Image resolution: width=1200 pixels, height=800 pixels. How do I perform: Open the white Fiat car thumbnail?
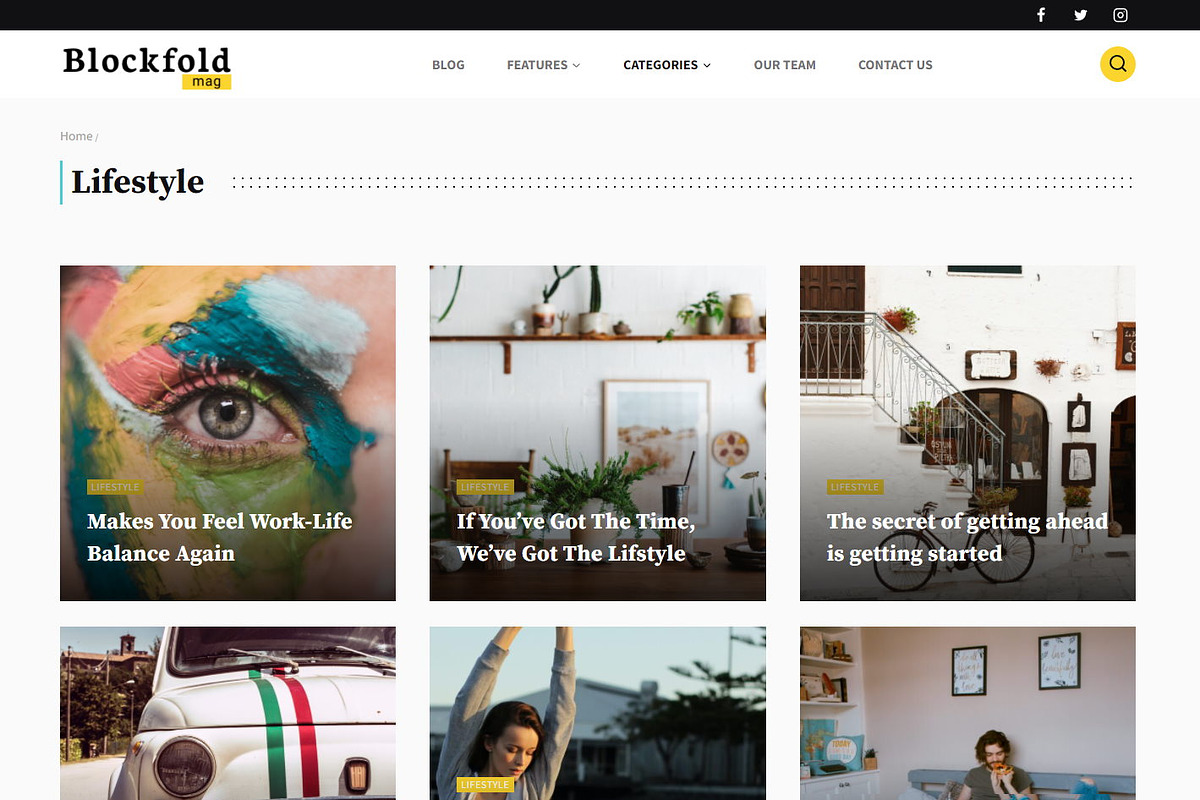tap(228, 713)
